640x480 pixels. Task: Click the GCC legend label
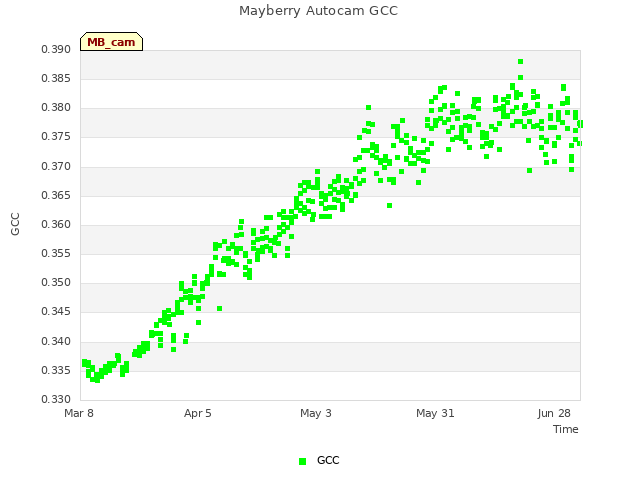pos(328,460)
